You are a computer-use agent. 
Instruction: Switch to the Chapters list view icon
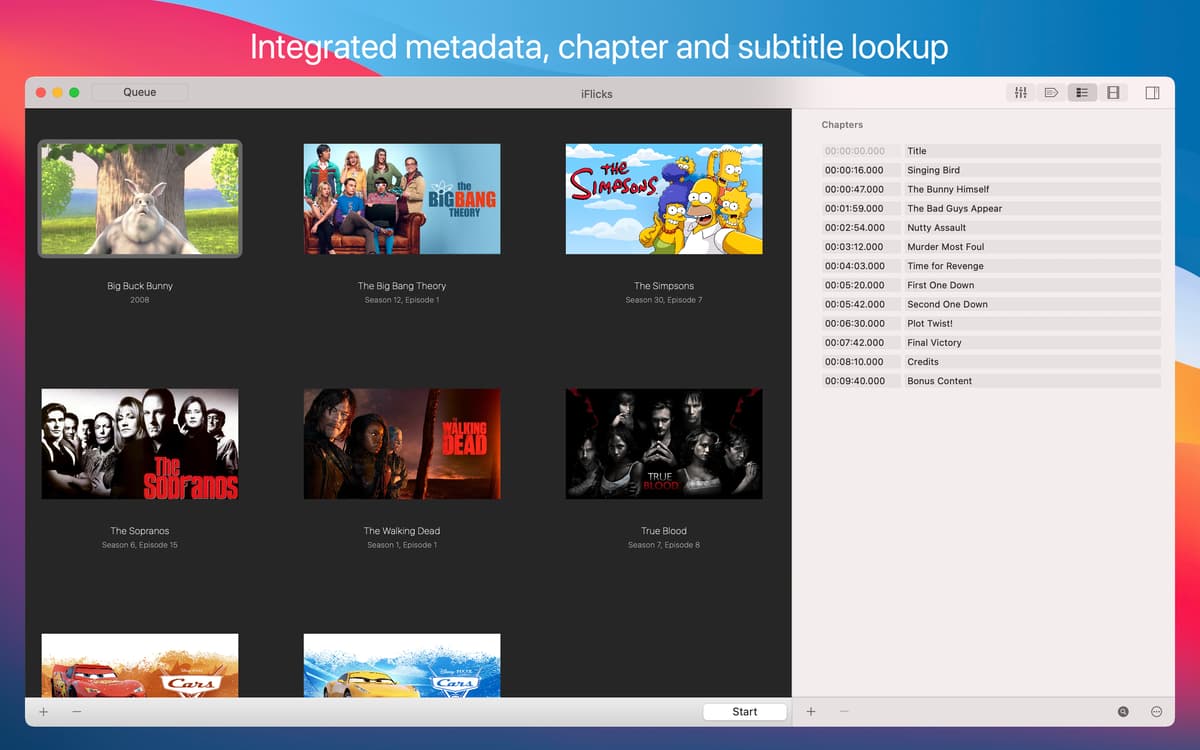pyautogui.click(x=1082, y=92)
